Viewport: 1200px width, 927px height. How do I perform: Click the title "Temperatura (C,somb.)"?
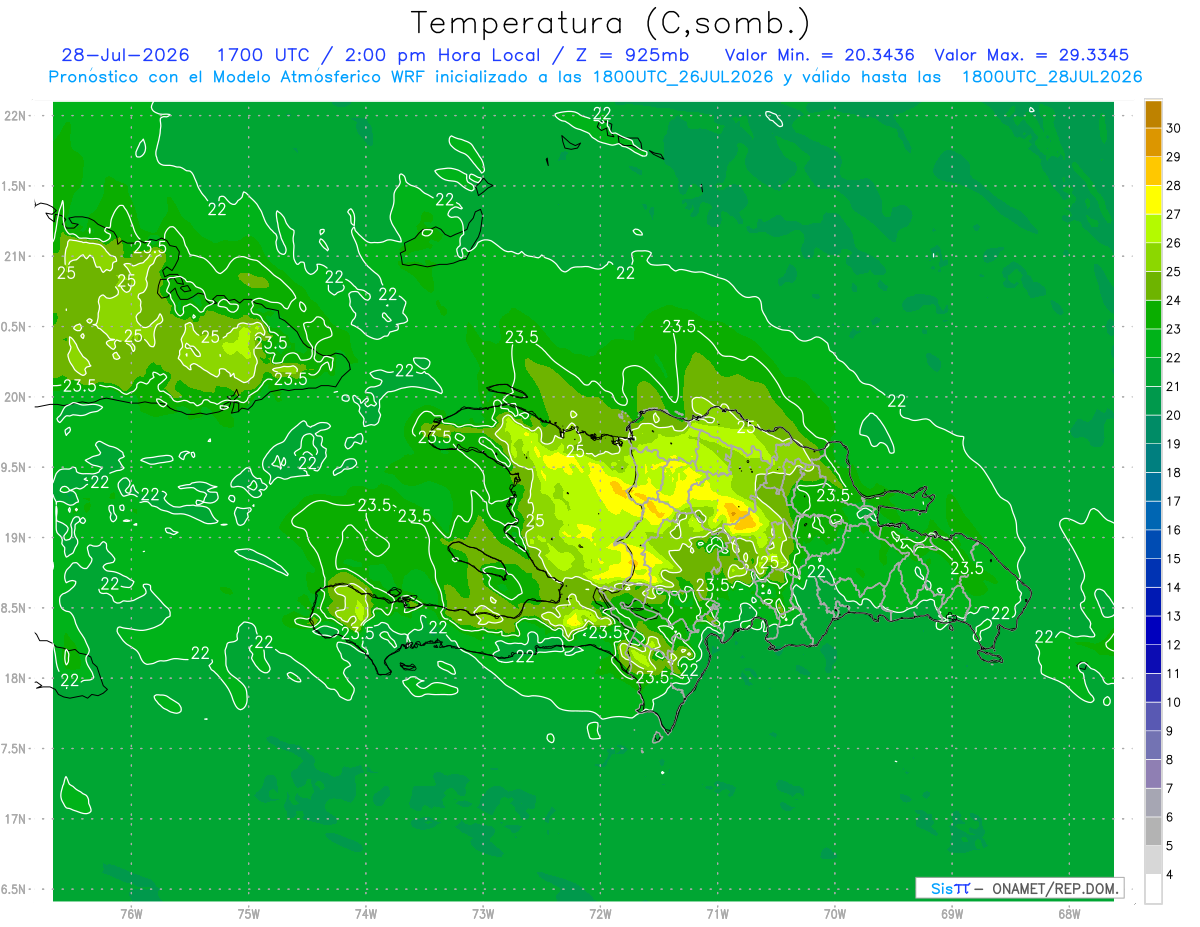[x=610, y=22]
